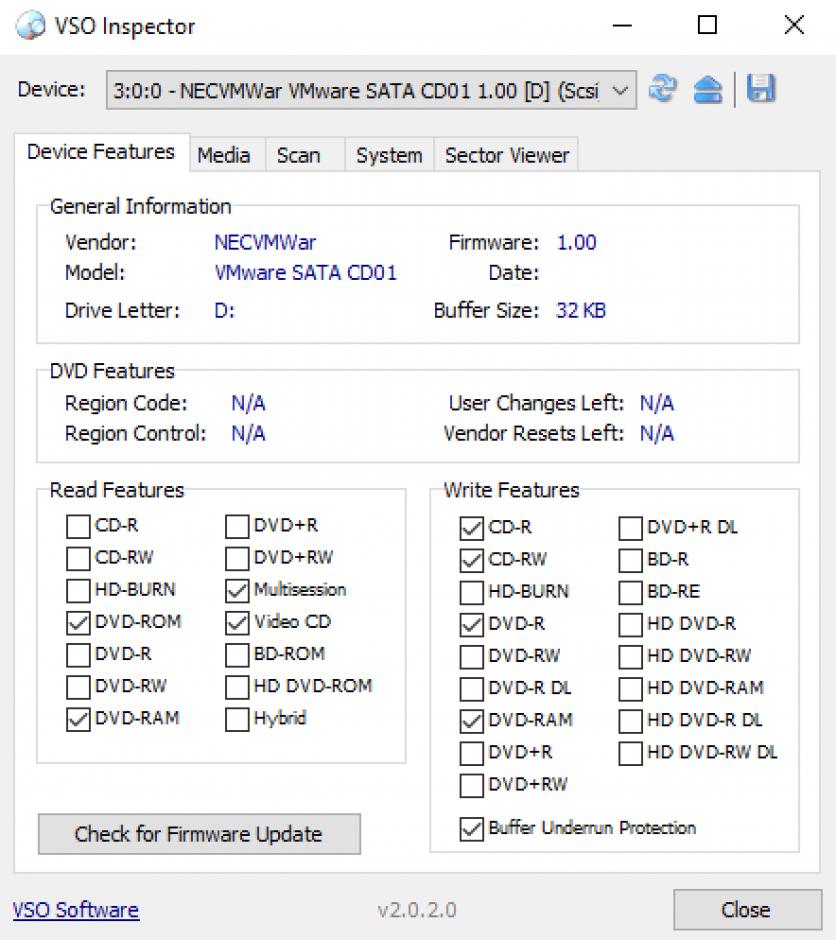Toggle the BD-RE checkbox
Viewport: 836px width, 940px height.
(x=630, y=592)
